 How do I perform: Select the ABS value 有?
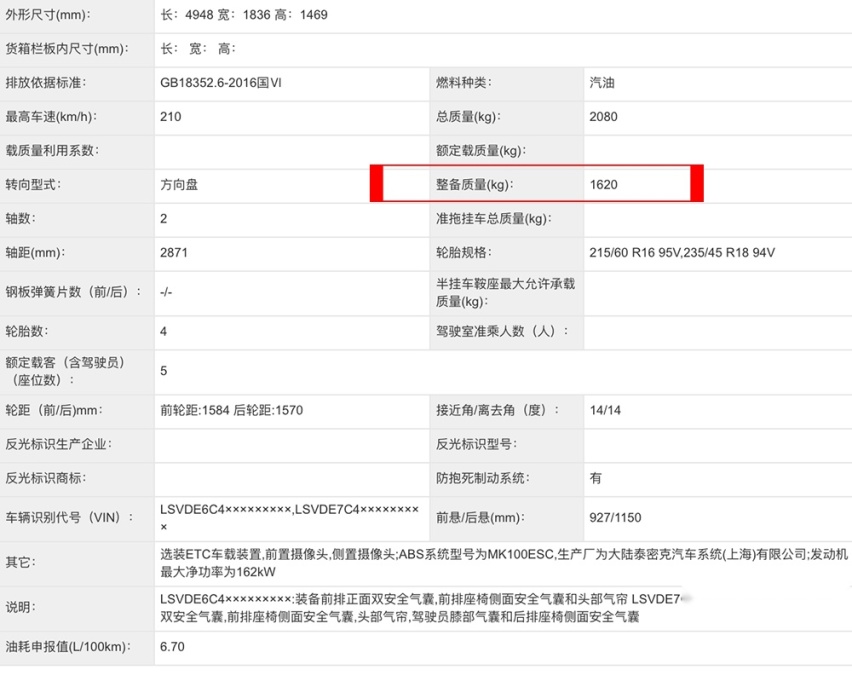coord(596,478)
